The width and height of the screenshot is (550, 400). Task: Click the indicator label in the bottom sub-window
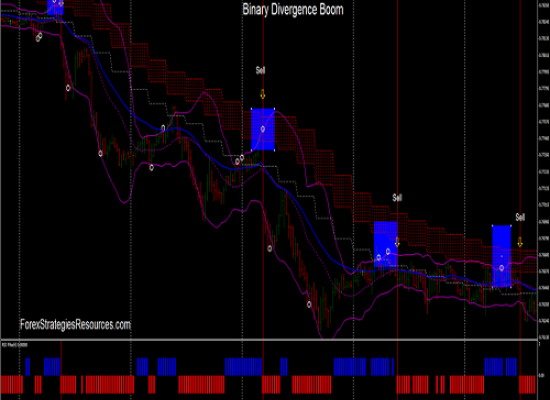(15, 345)
